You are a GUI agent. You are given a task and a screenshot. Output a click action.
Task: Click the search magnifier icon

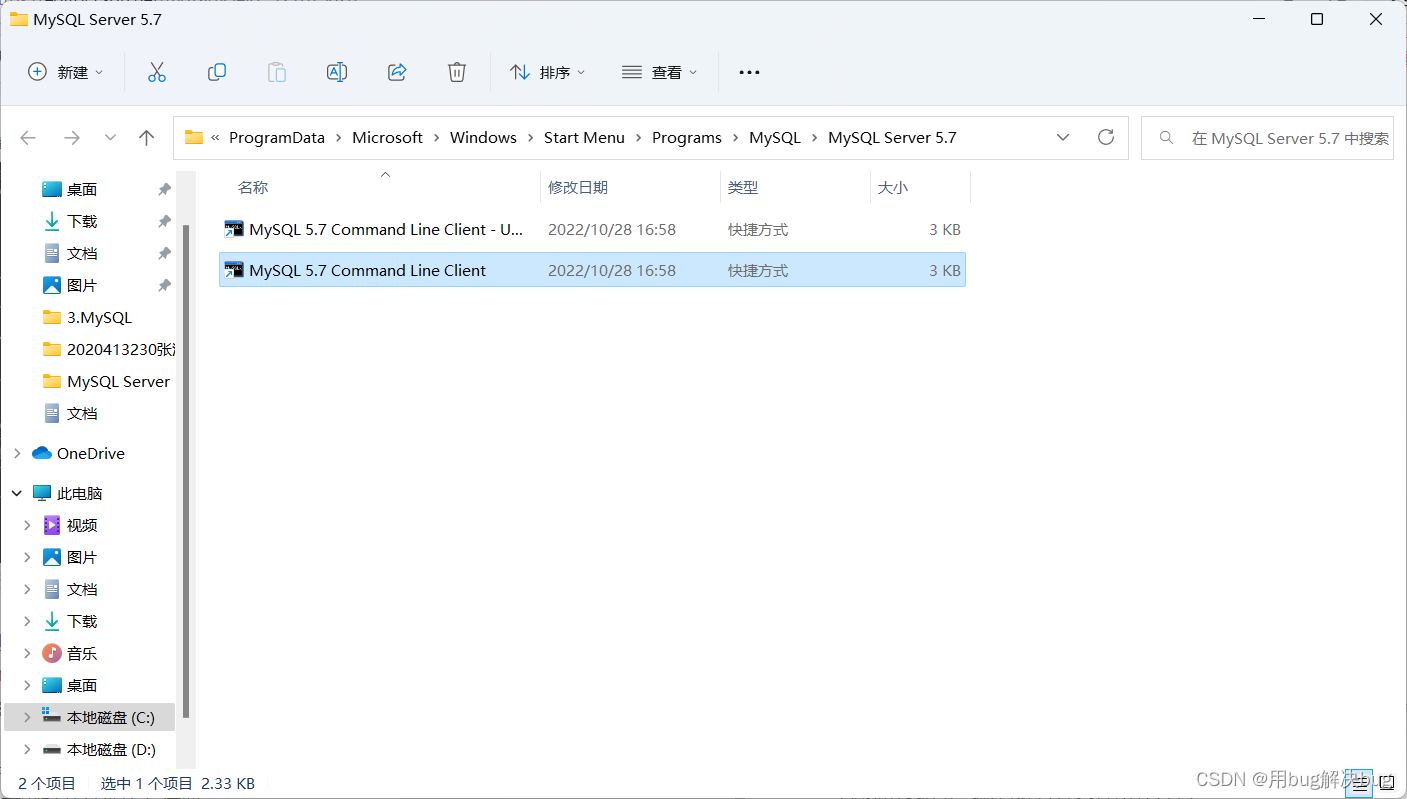(x=1166, y=138)
